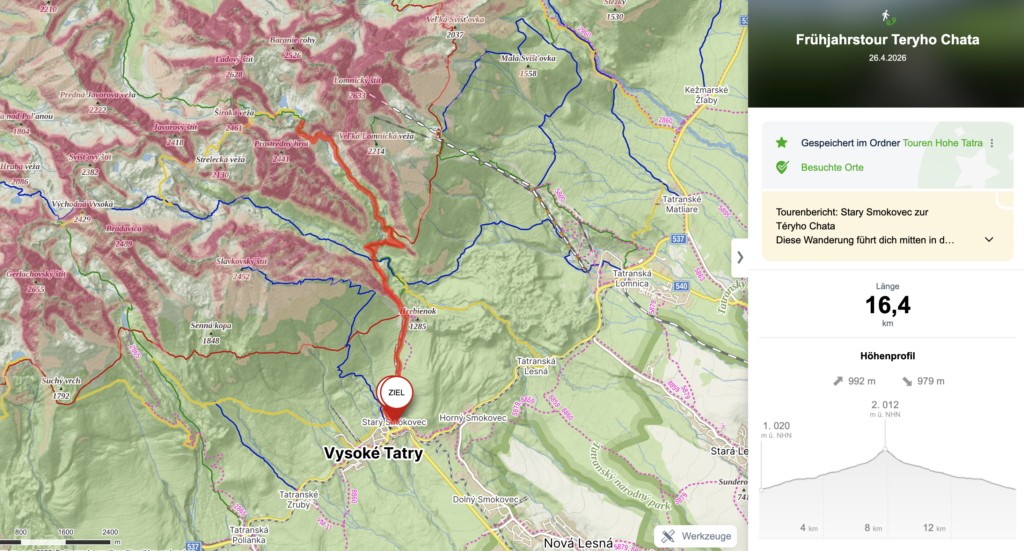This screenshot has height=551, width=1024.
Task: Click the ascent arrow icon 992 m
Action: coord(838,381)
